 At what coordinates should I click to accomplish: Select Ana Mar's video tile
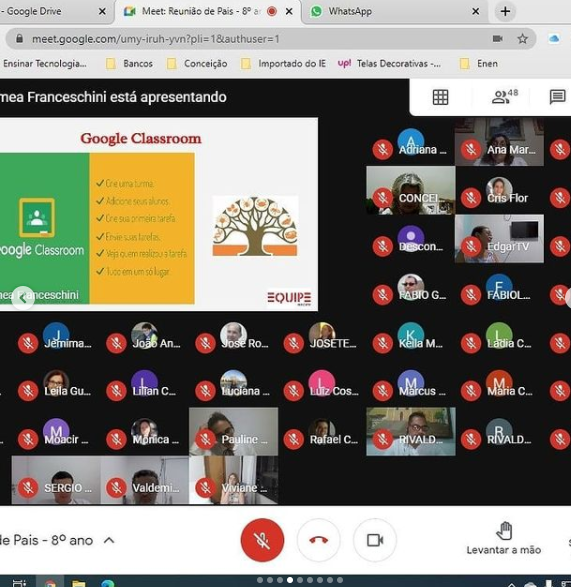[499, 142]
